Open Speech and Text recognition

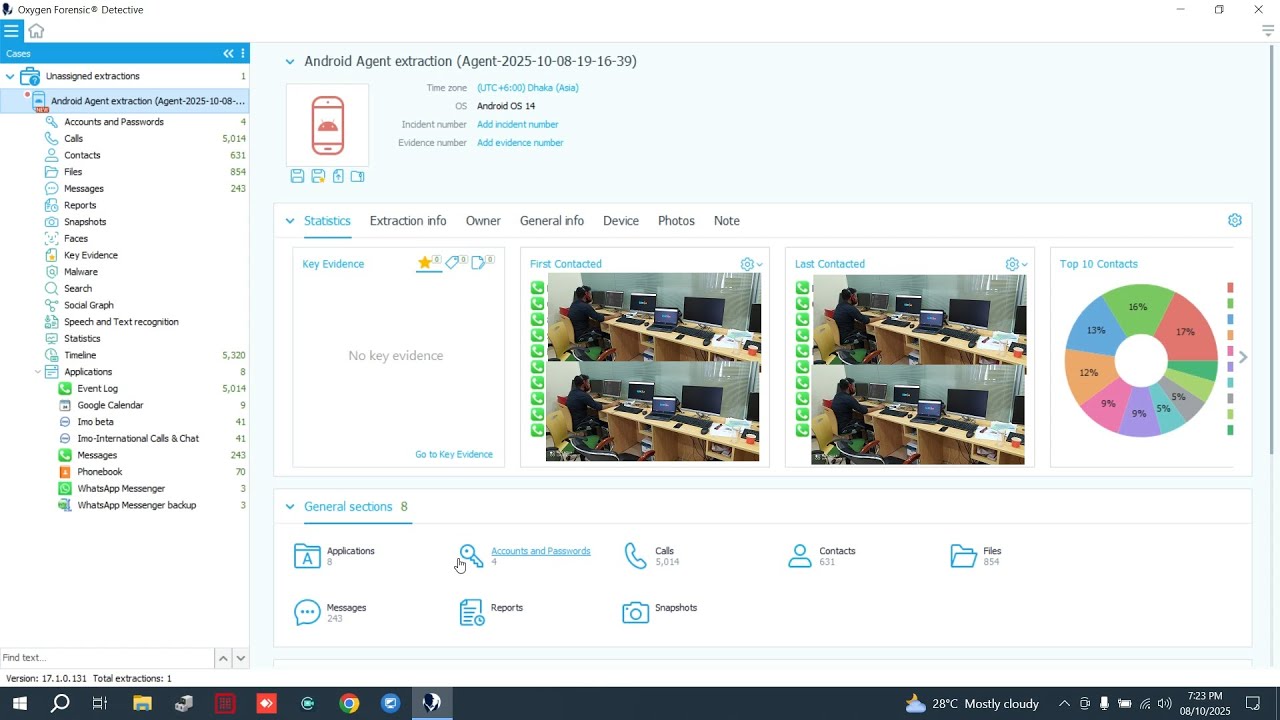tap(121, 322)
